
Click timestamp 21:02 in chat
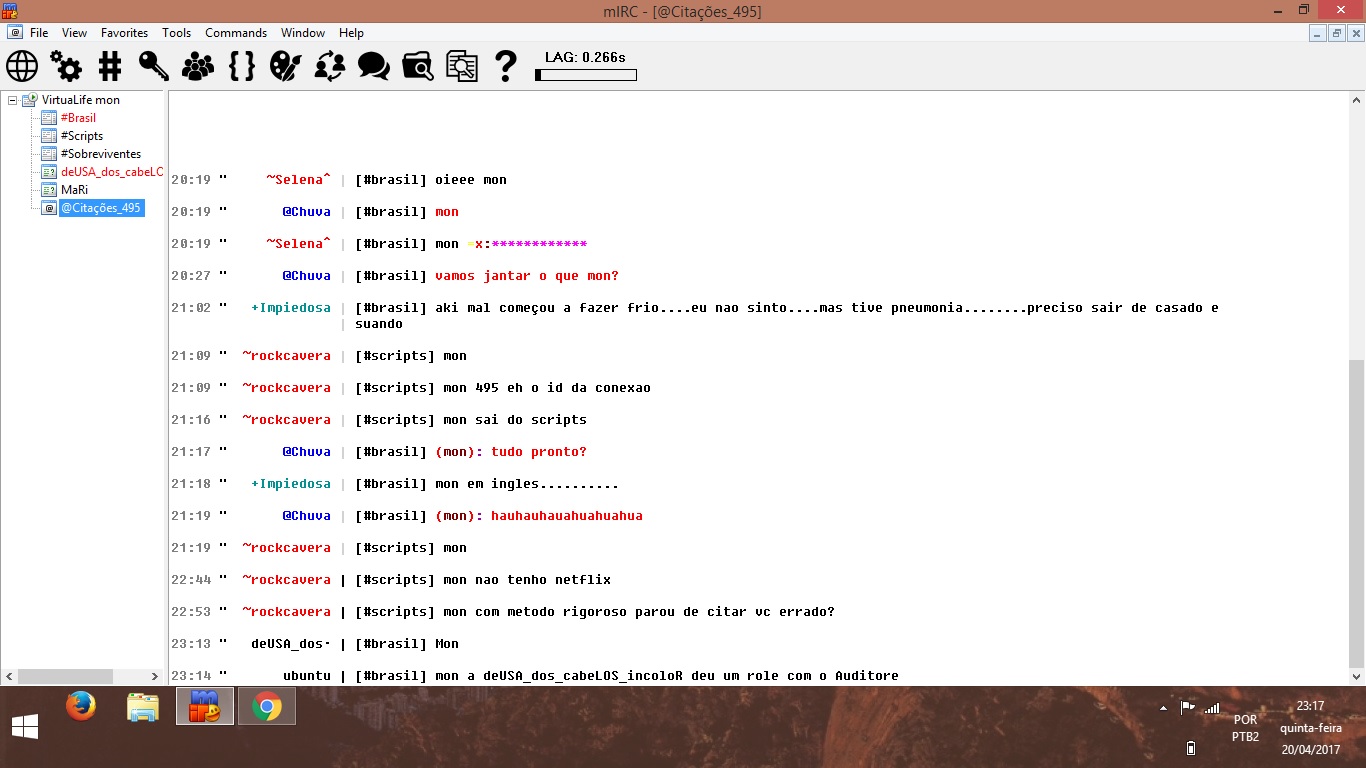click(191, 308)
